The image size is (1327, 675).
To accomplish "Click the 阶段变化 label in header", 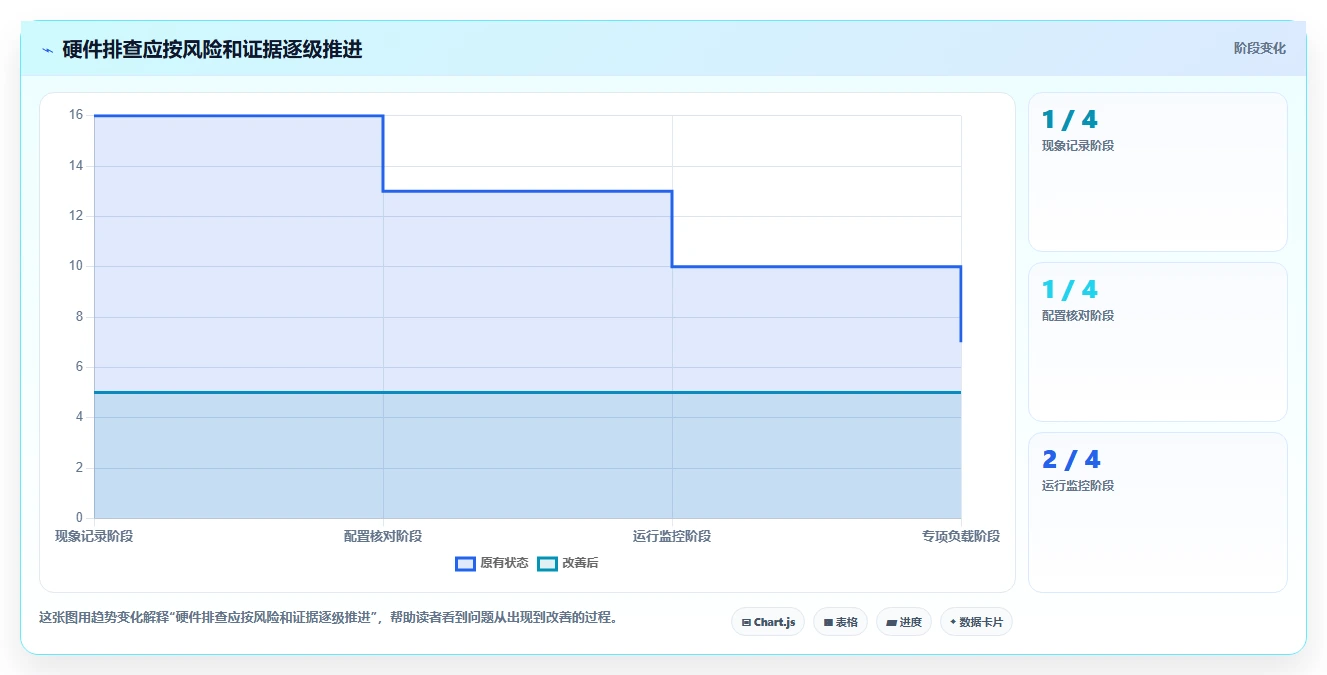I will pos(1259,48).
